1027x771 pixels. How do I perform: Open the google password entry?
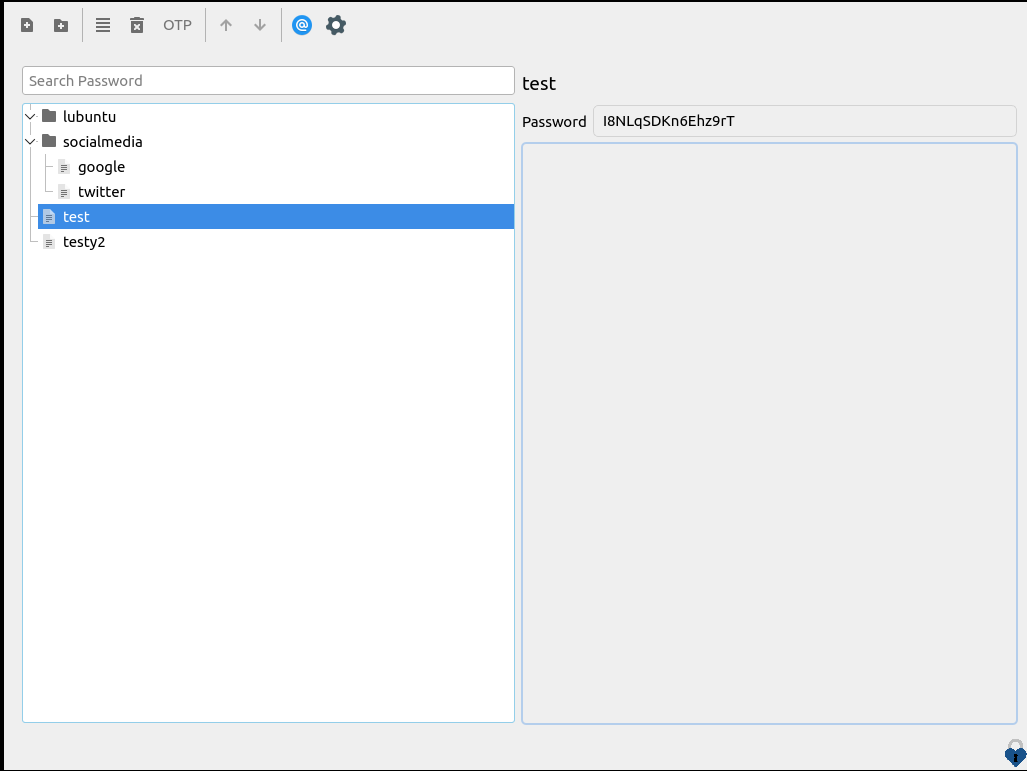101,167
